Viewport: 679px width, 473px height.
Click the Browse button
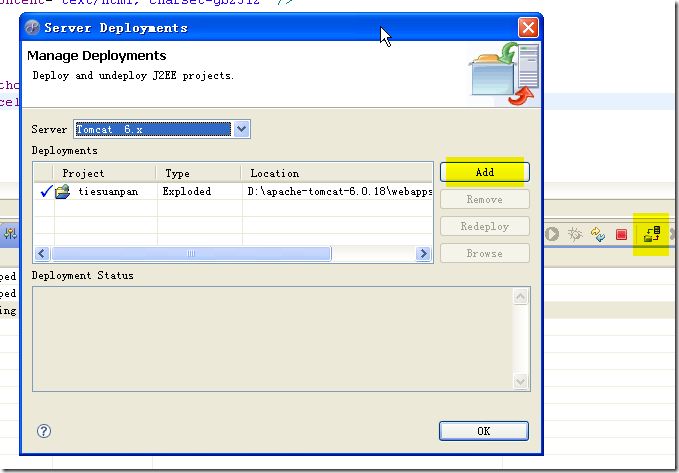485,253
